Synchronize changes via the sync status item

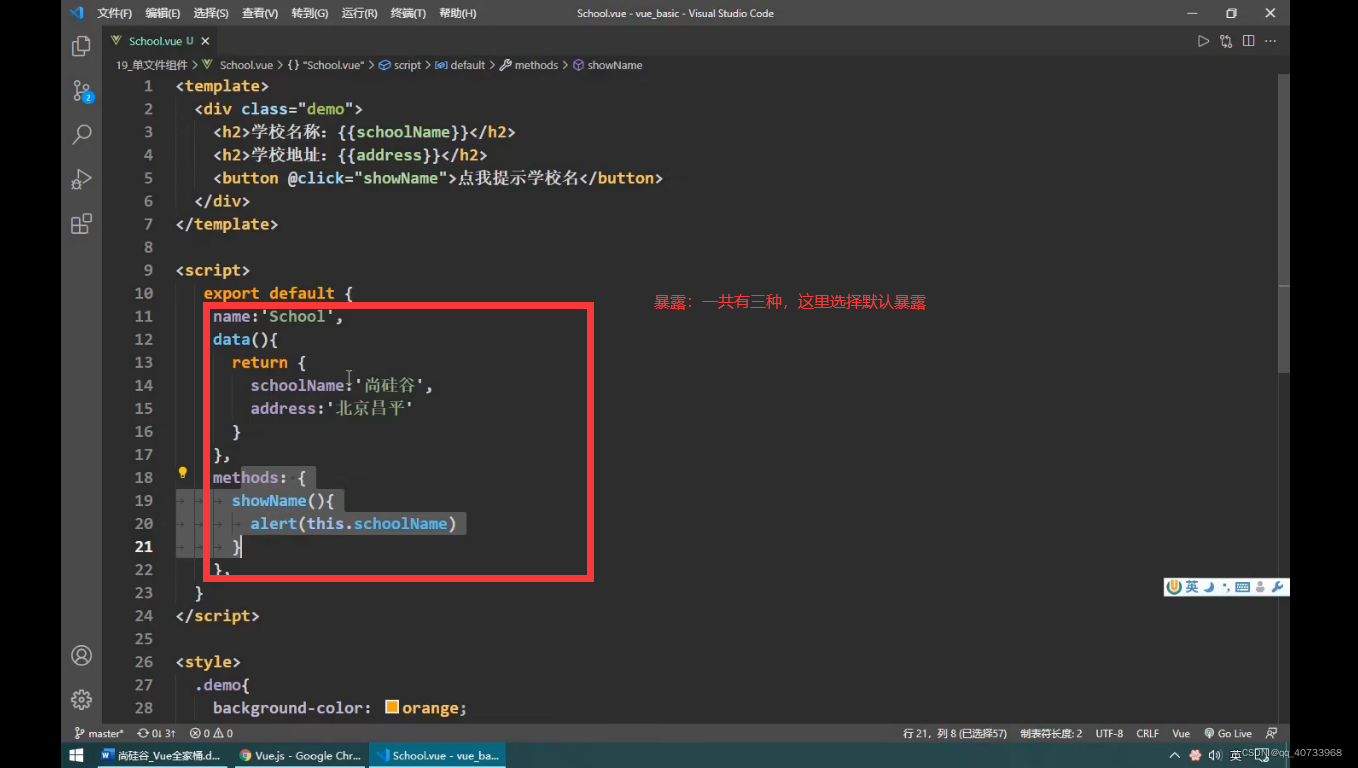coord(156,733)
